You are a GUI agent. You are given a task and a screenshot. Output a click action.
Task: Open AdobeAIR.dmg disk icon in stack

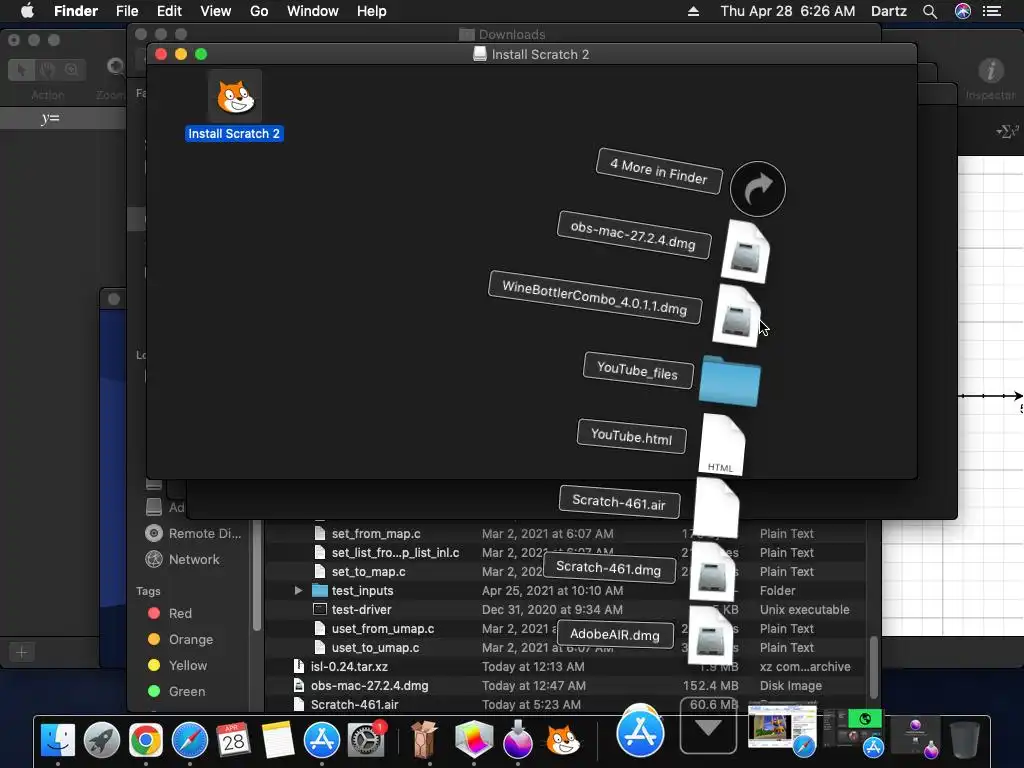[x=710, y=635]
